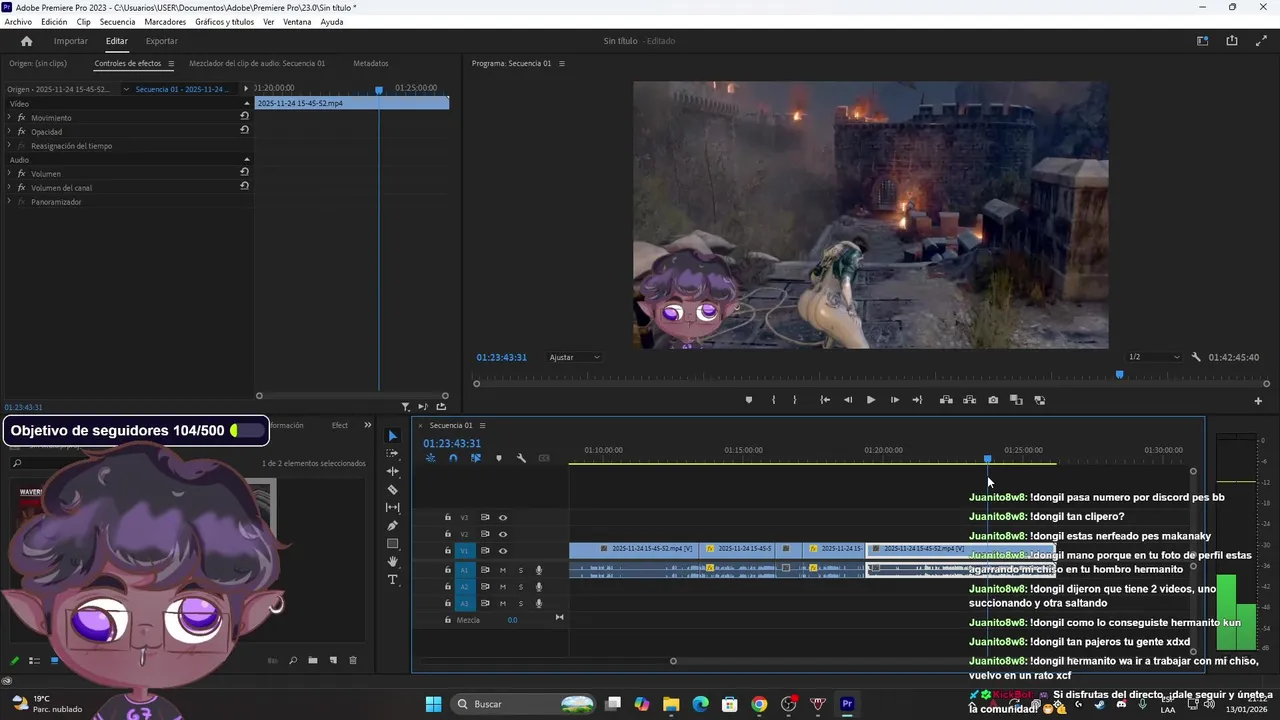Toggle timeline Snap magnet
The width and height of the screenshot is (1280, 720).
(453, 458)
